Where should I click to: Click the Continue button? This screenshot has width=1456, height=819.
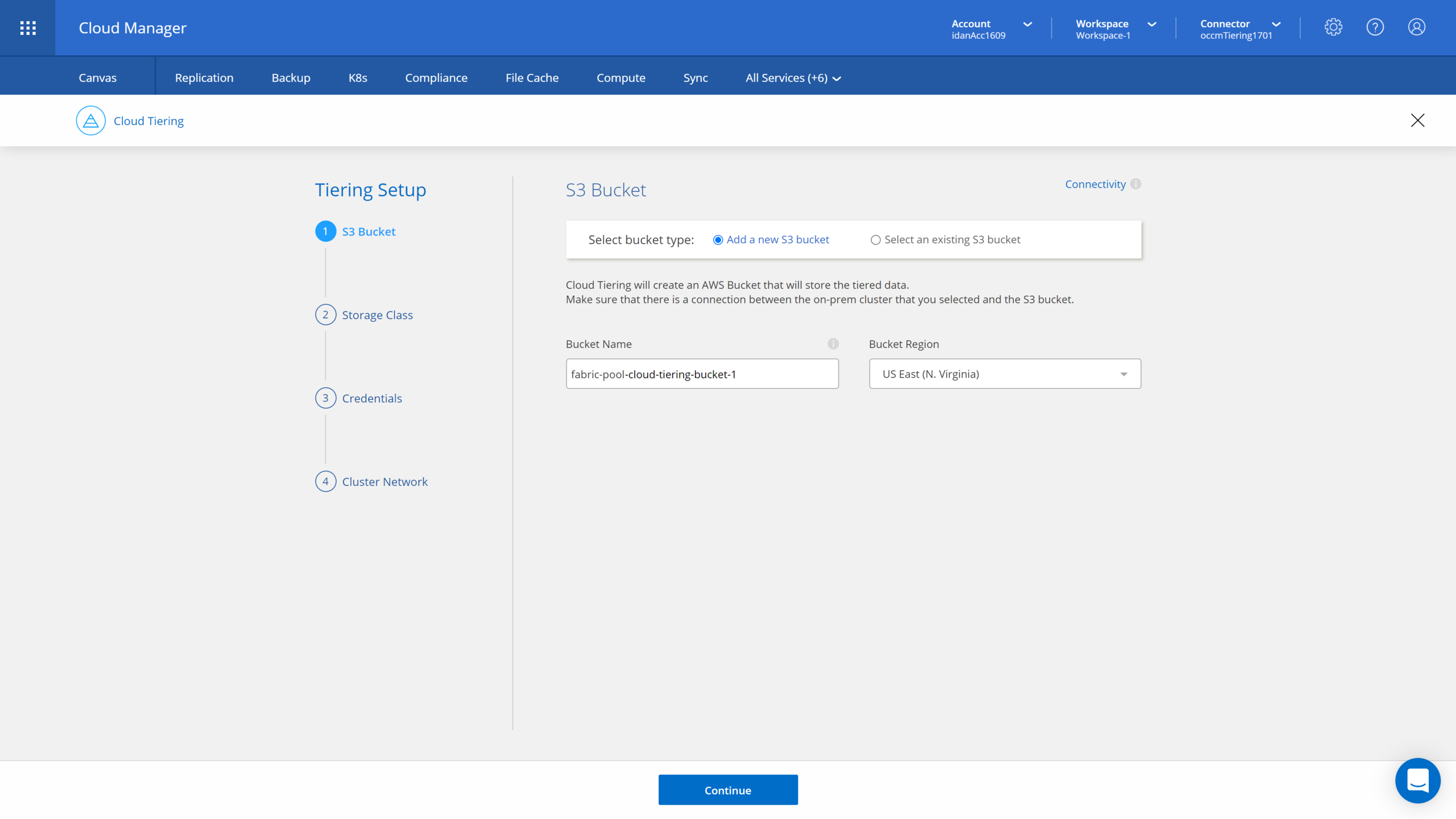[727, 790]
